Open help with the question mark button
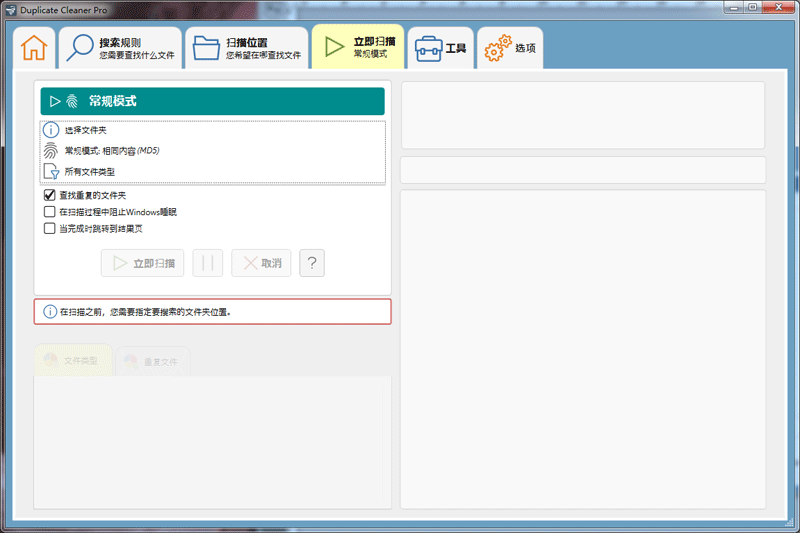 tap(312, 263)
